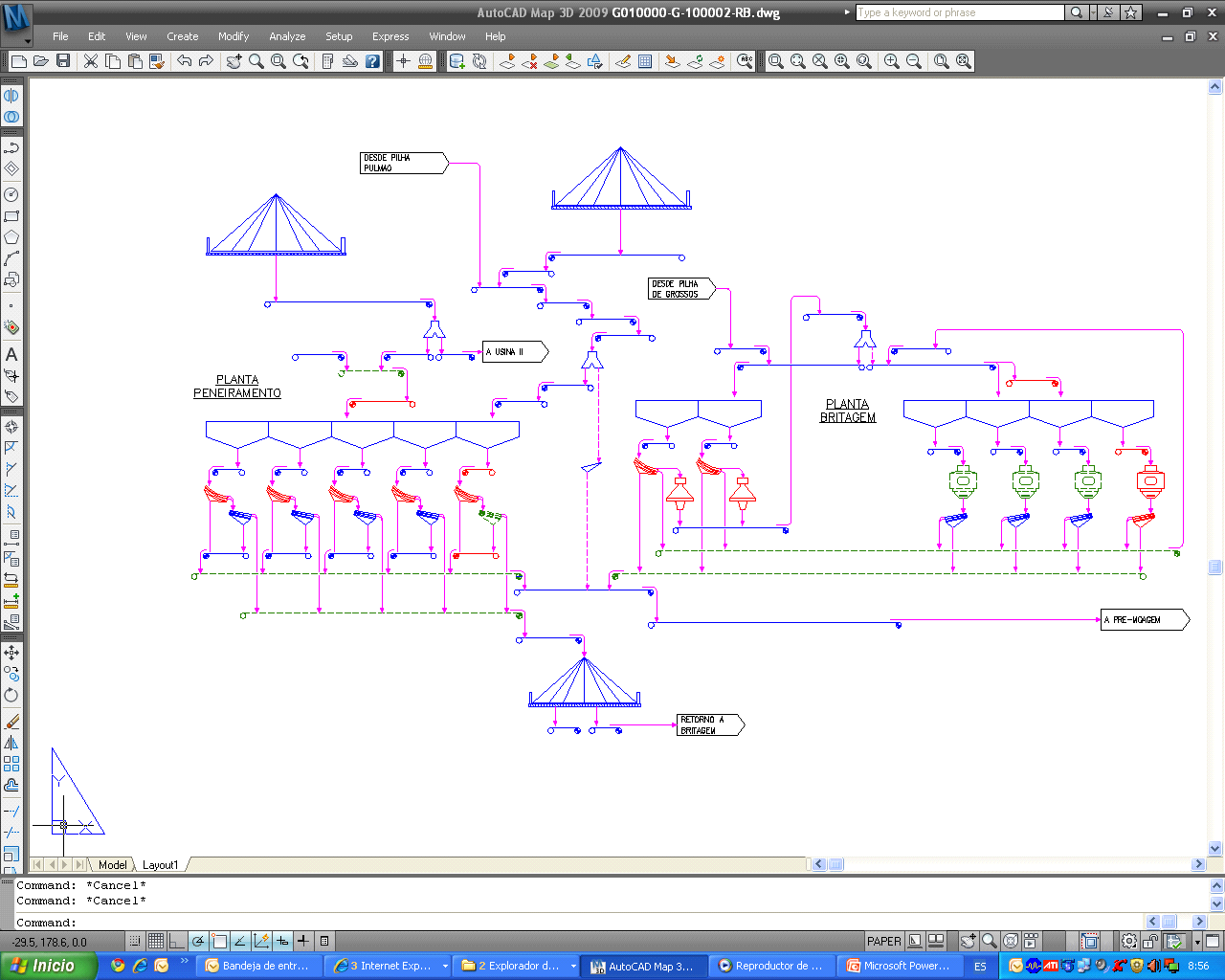Toggle Grid display in status bar
The width and height of the screenshot is (1225, 980).
point(156,942)
